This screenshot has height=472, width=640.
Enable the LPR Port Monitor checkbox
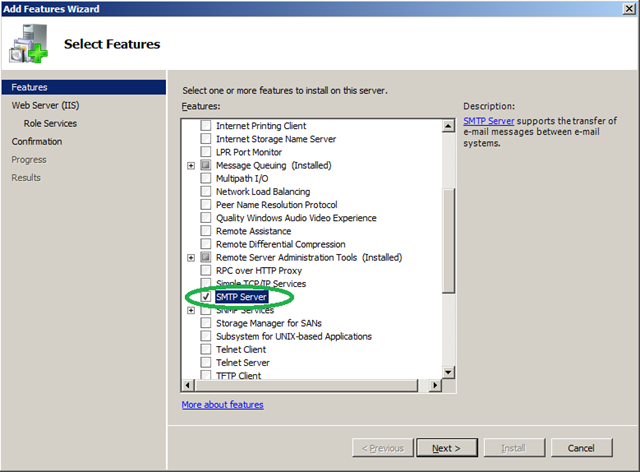click(206, 152)
